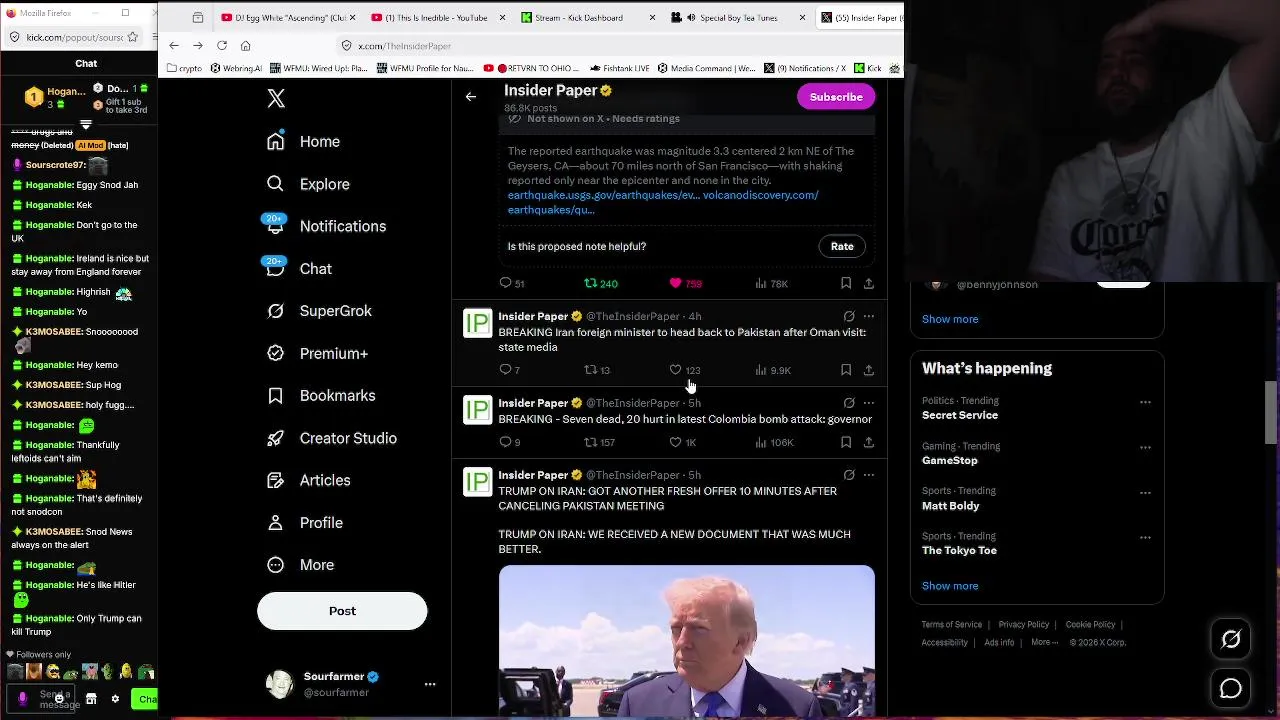Bookmark the Iran foreign minister post
Image resolution: width=1280 pixels, height=720 pixels.
click(846, 370)
